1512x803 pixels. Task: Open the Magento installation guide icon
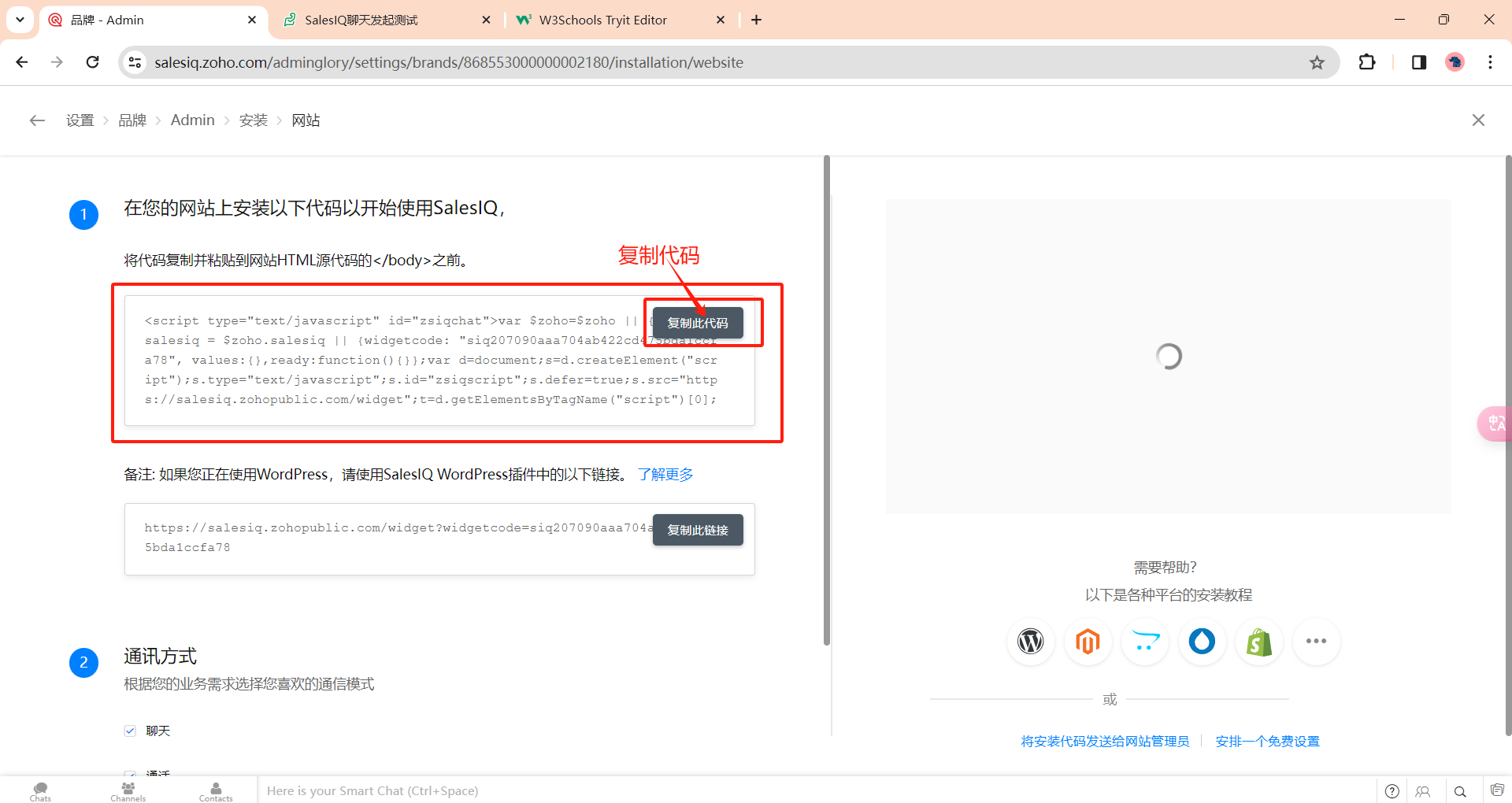(1088, 642)
